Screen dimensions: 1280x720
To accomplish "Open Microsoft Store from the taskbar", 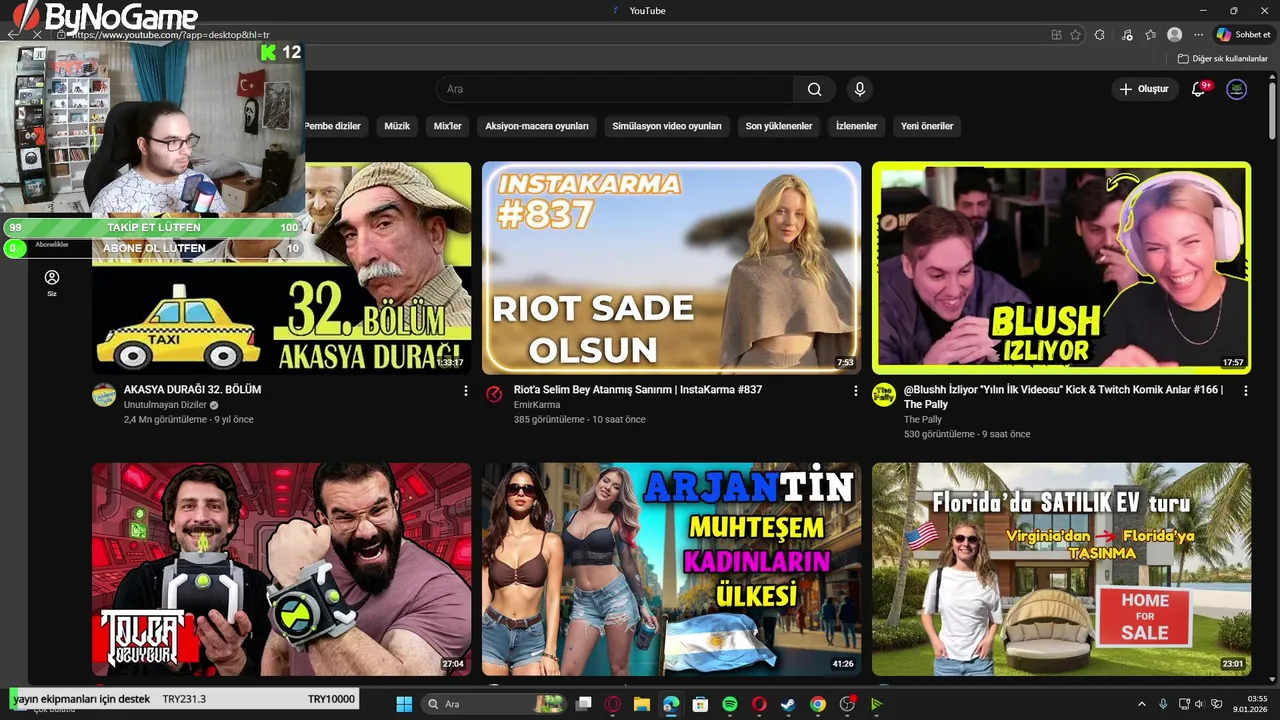I will click(701, 704).
